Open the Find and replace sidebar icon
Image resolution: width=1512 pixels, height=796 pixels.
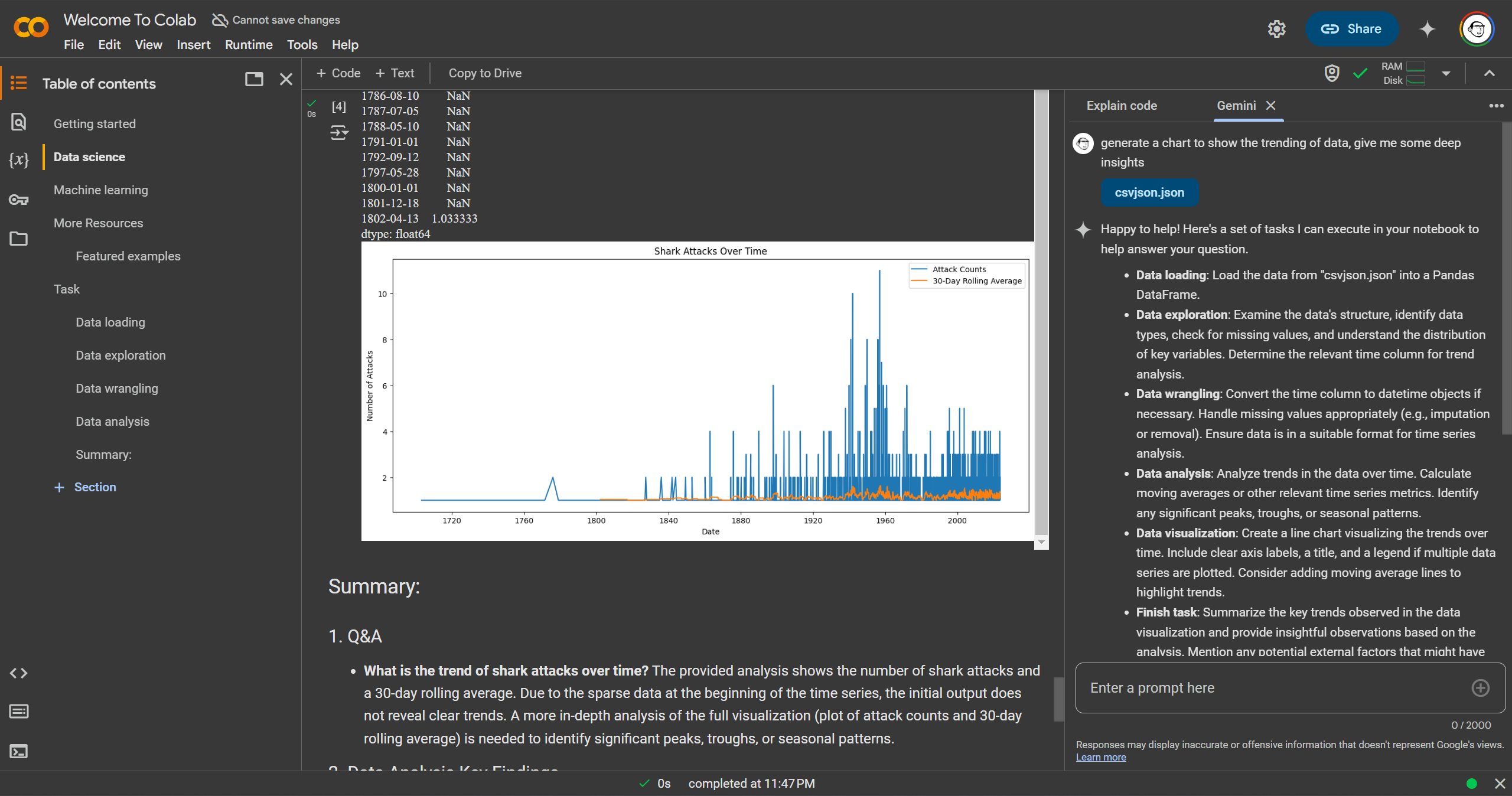(18, 122)
